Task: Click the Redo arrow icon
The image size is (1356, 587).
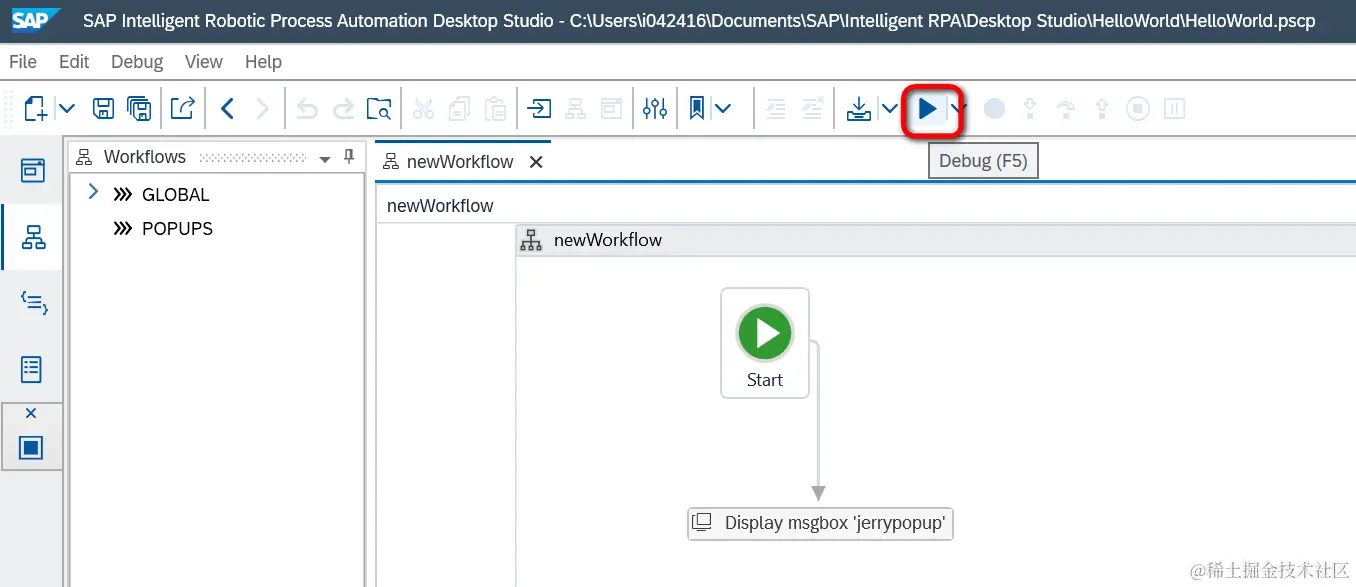Action: click(343, 108)
